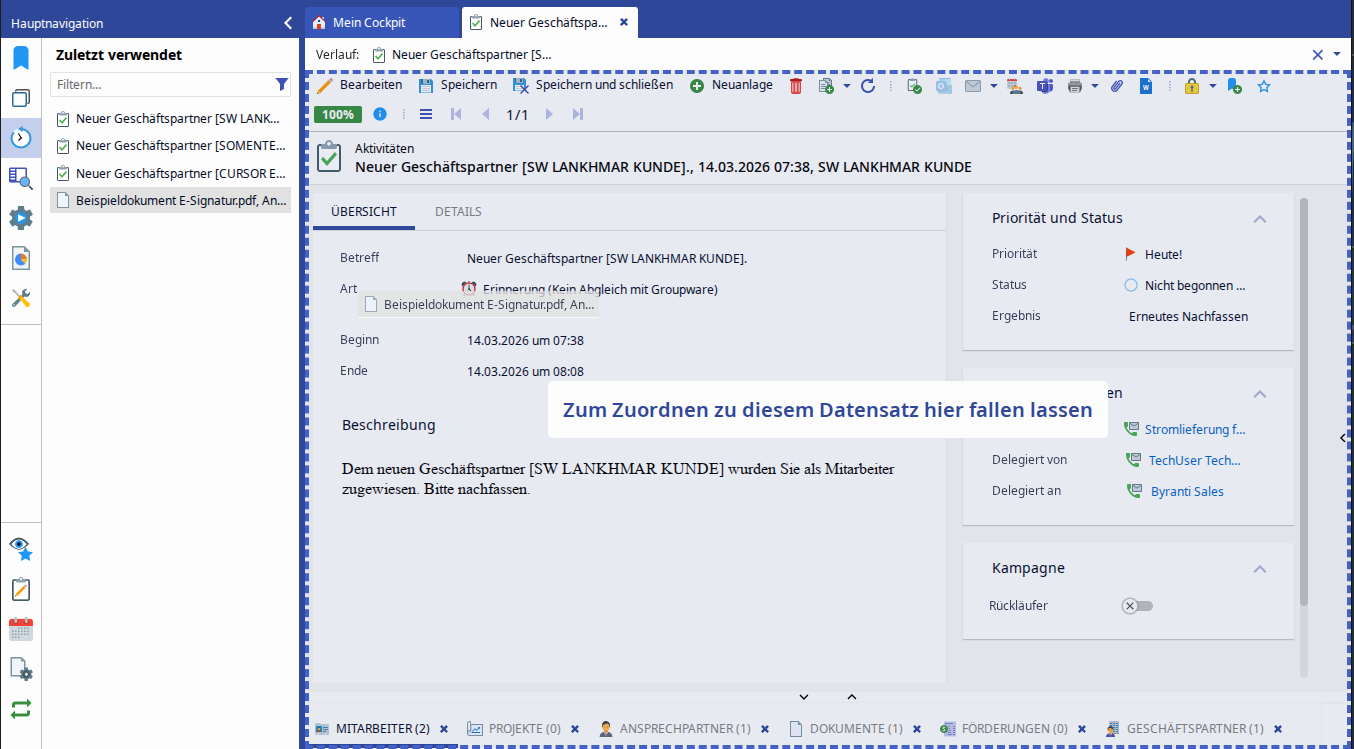Click the star favorite icon in toolbar
The height and width of the screenshot is (749, 1354).
coord(1264,86)
